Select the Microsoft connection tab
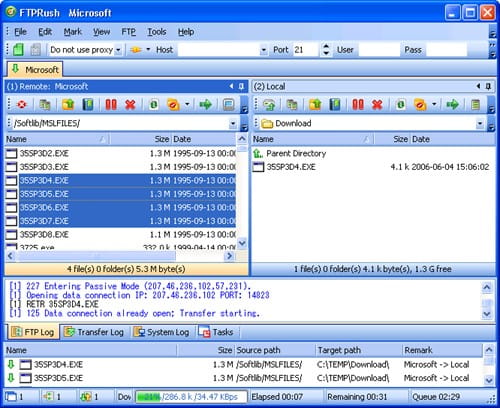Image resolution: width=500 pixels, height=408 pixels. point(35,69)
